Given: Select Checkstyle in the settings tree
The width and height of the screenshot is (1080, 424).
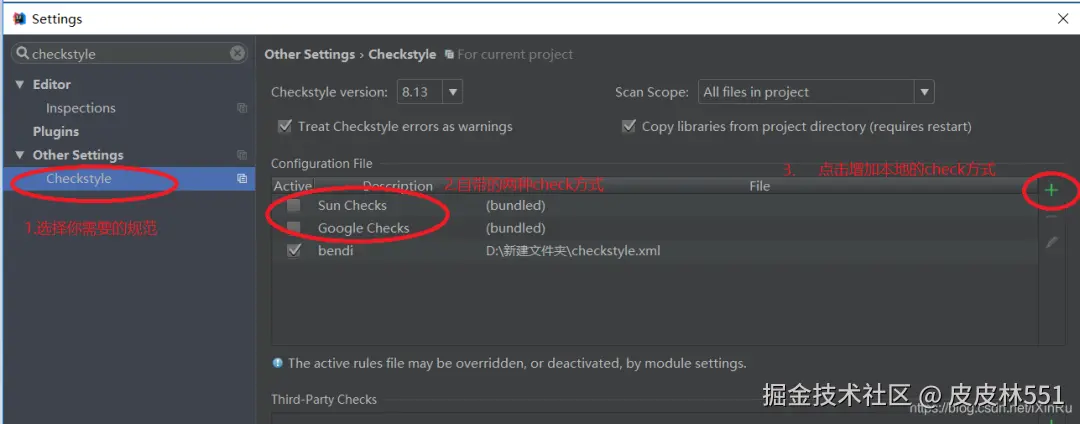Looking at the screenshot, I should [79, 178].
